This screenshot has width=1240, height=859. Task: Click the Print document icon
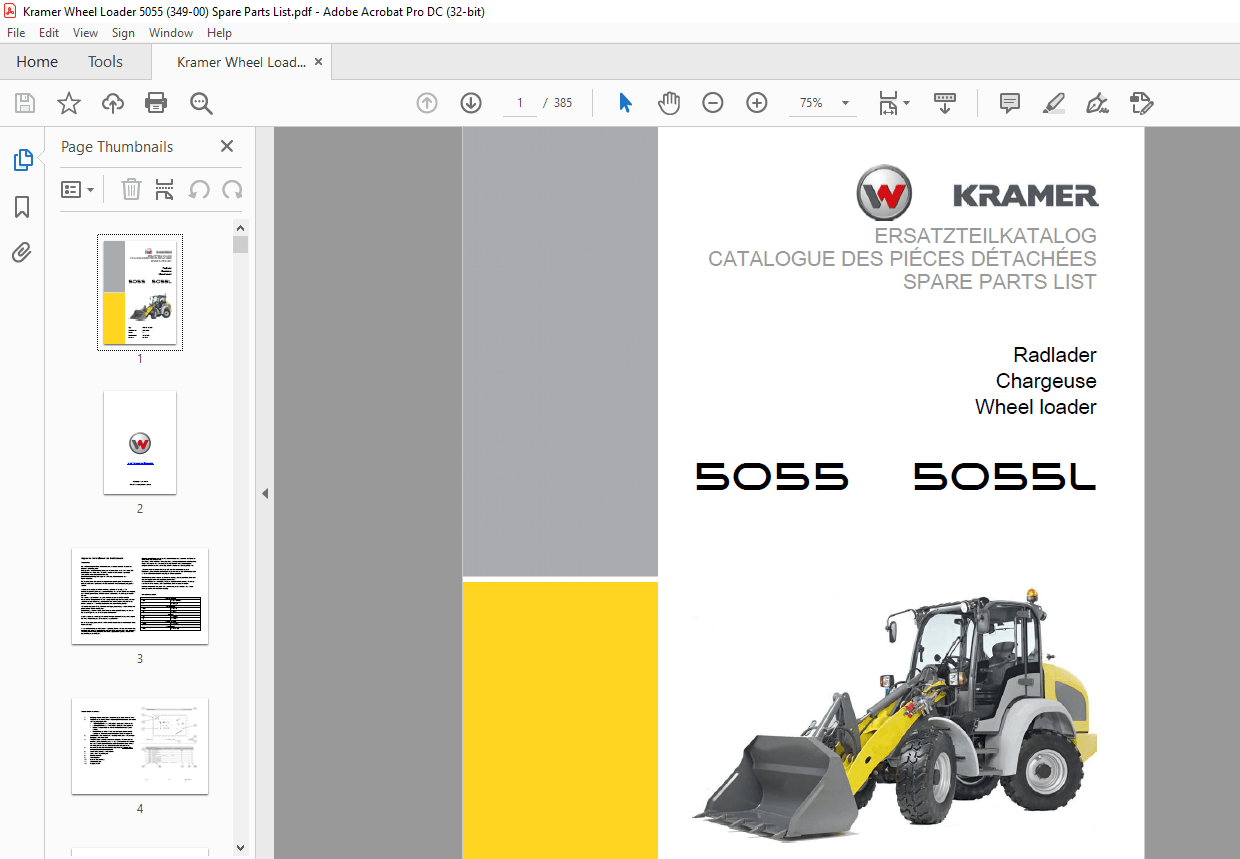coord(156,103)
